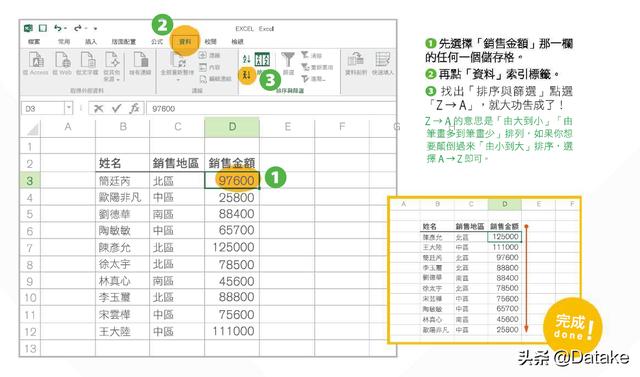
Task: Import data From Web
Action: 62,64
